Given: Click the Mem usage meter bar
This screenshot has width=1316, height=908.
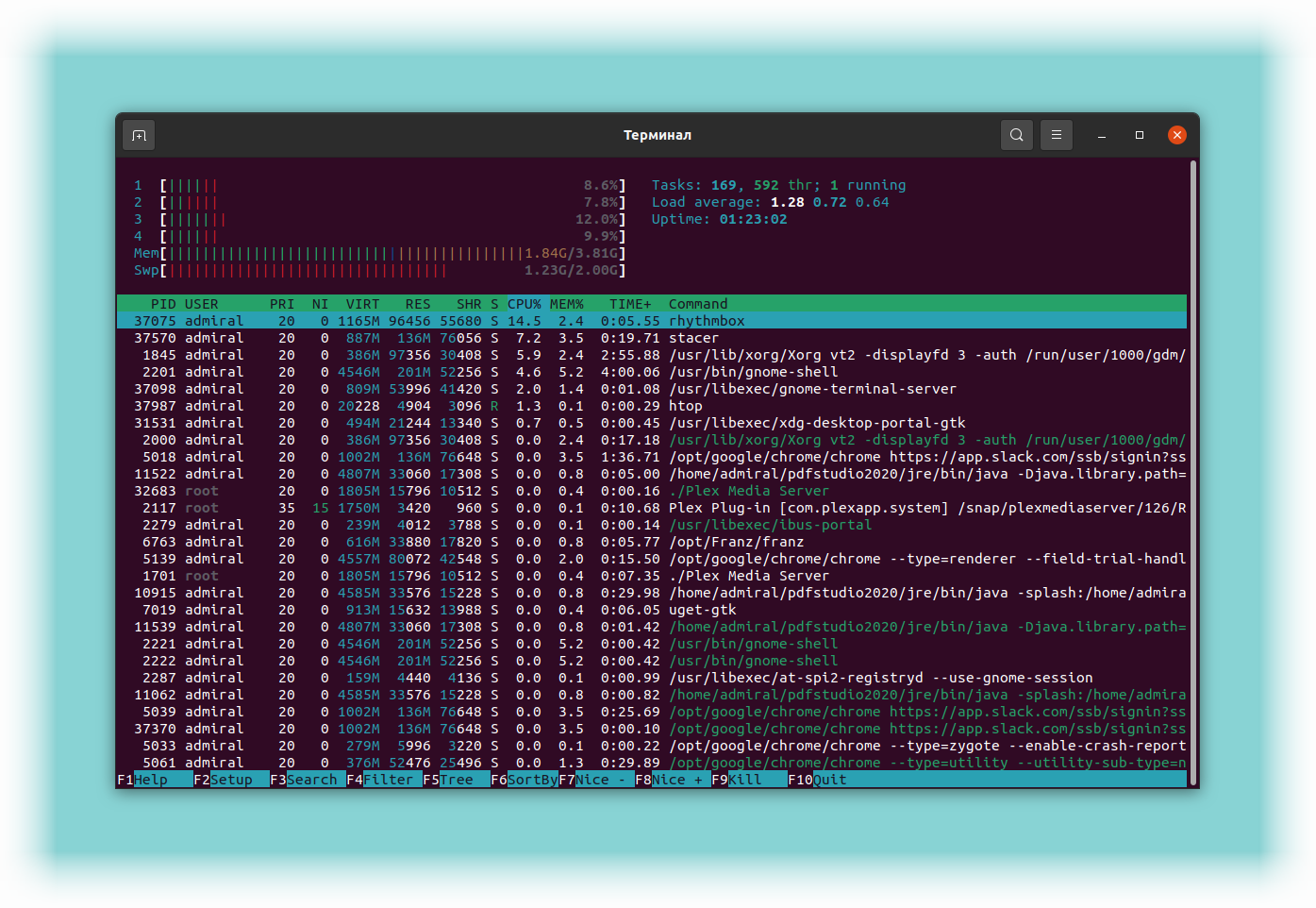Looking at the screenshot, I should pyautogui.click(x=379, y=253).
